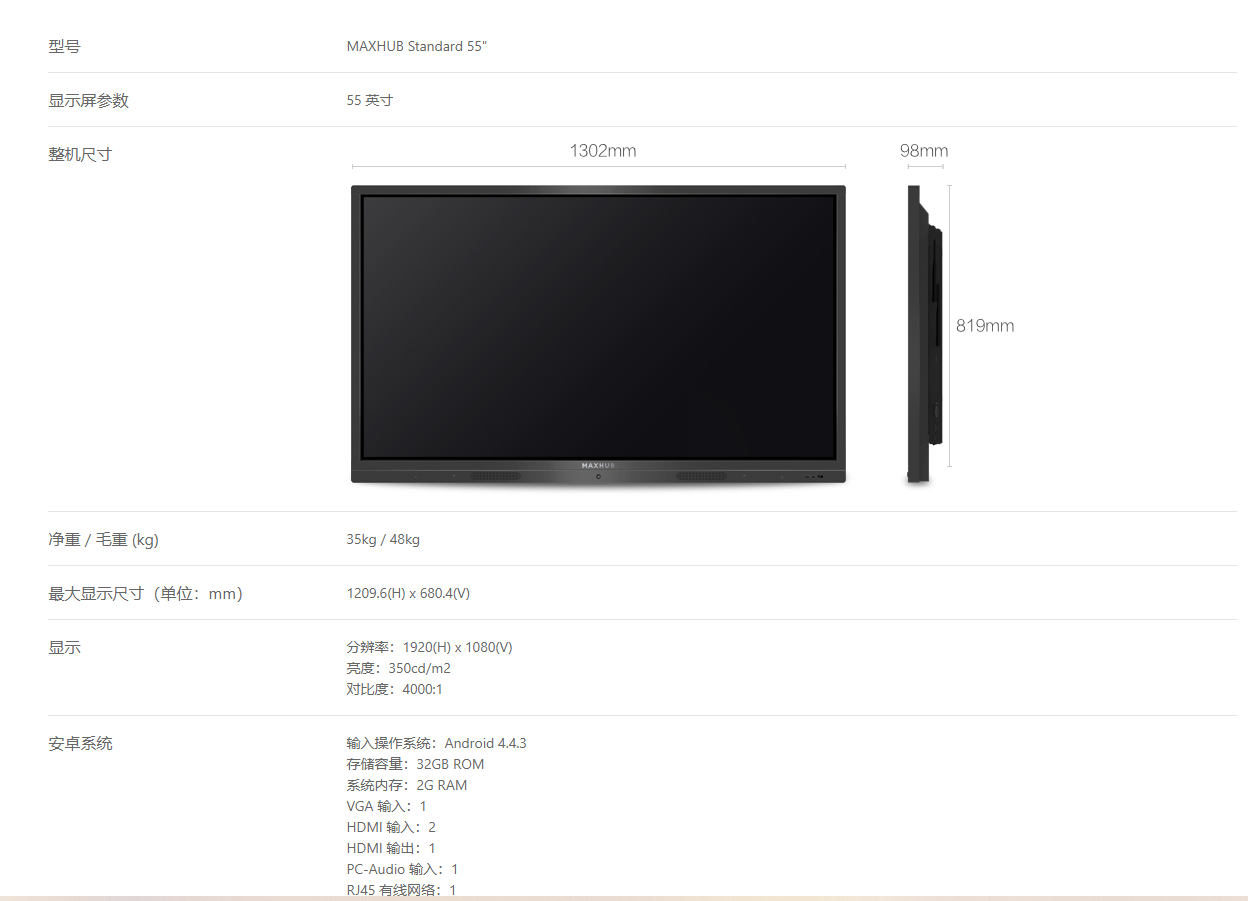
Task: Select the 显示屏参数 row label
Action: (x=88, y=100)
